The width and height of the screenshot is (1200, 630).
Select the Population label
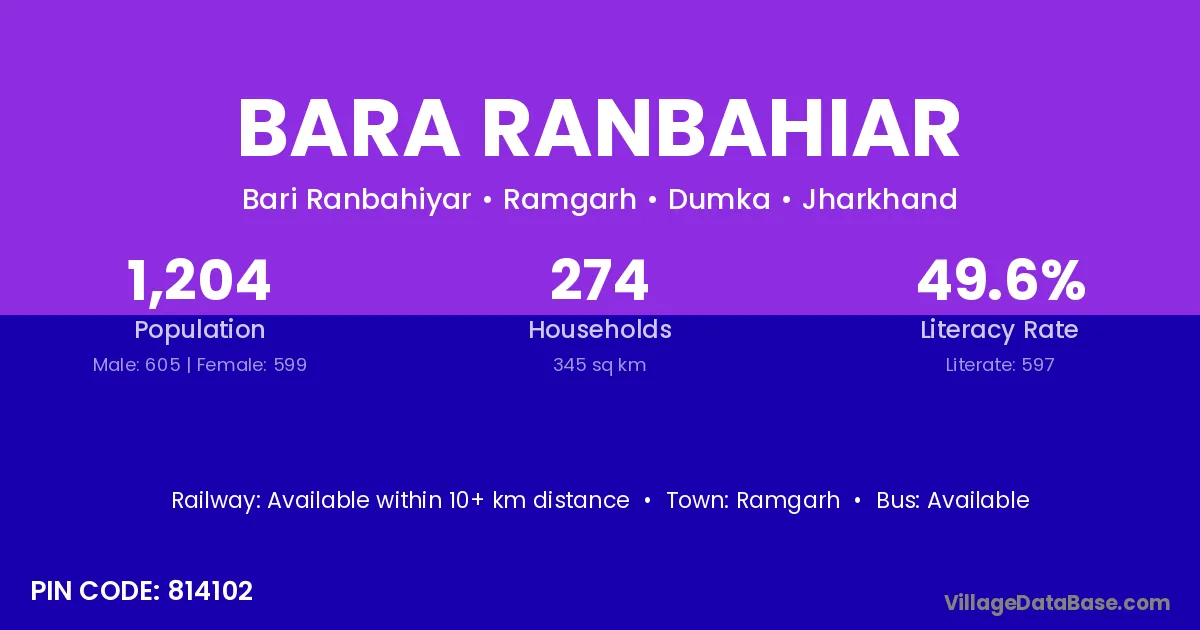click(x=199, y=330)
